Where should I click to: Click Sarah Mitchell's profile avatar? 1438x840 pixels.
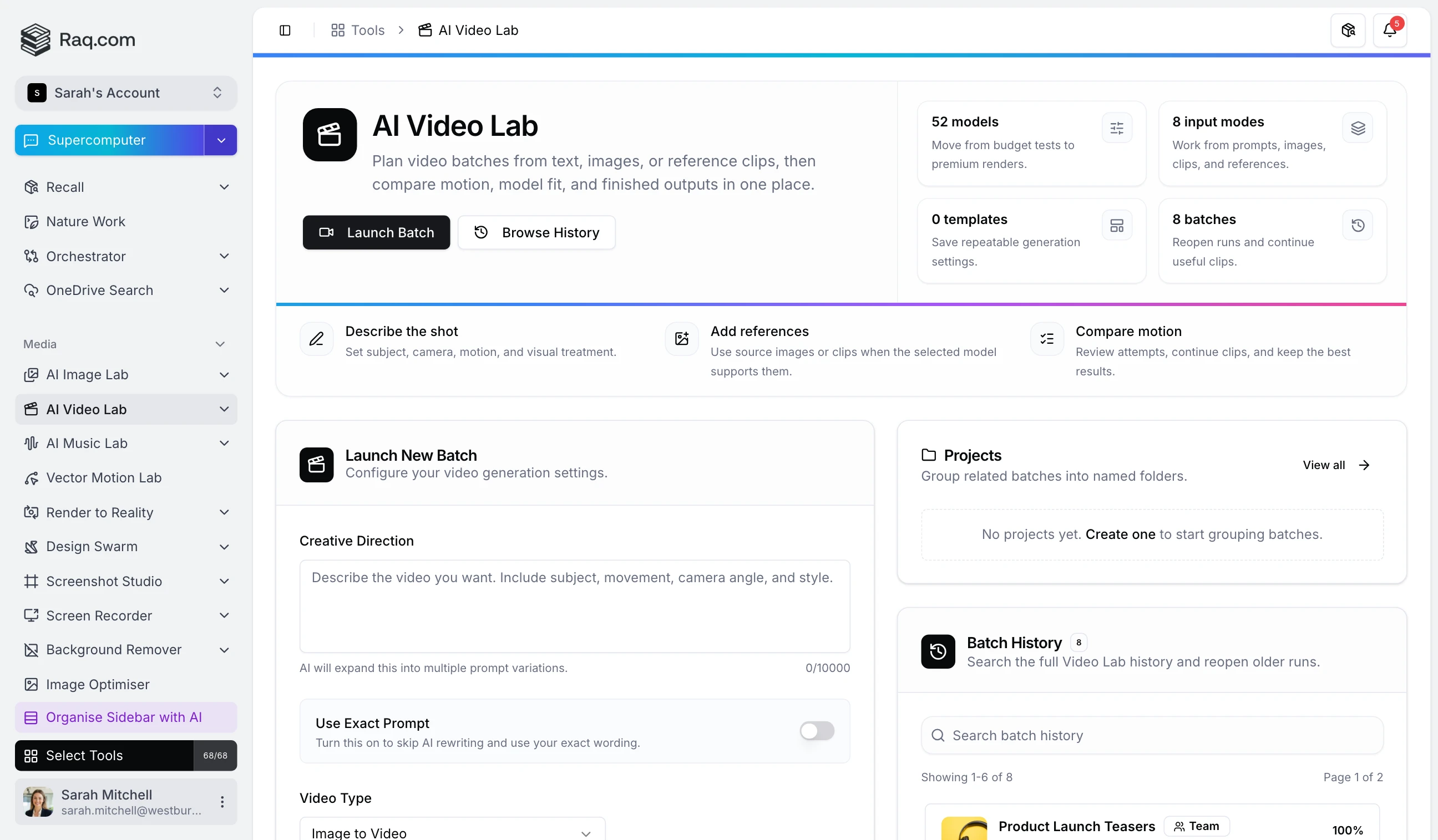38,802
